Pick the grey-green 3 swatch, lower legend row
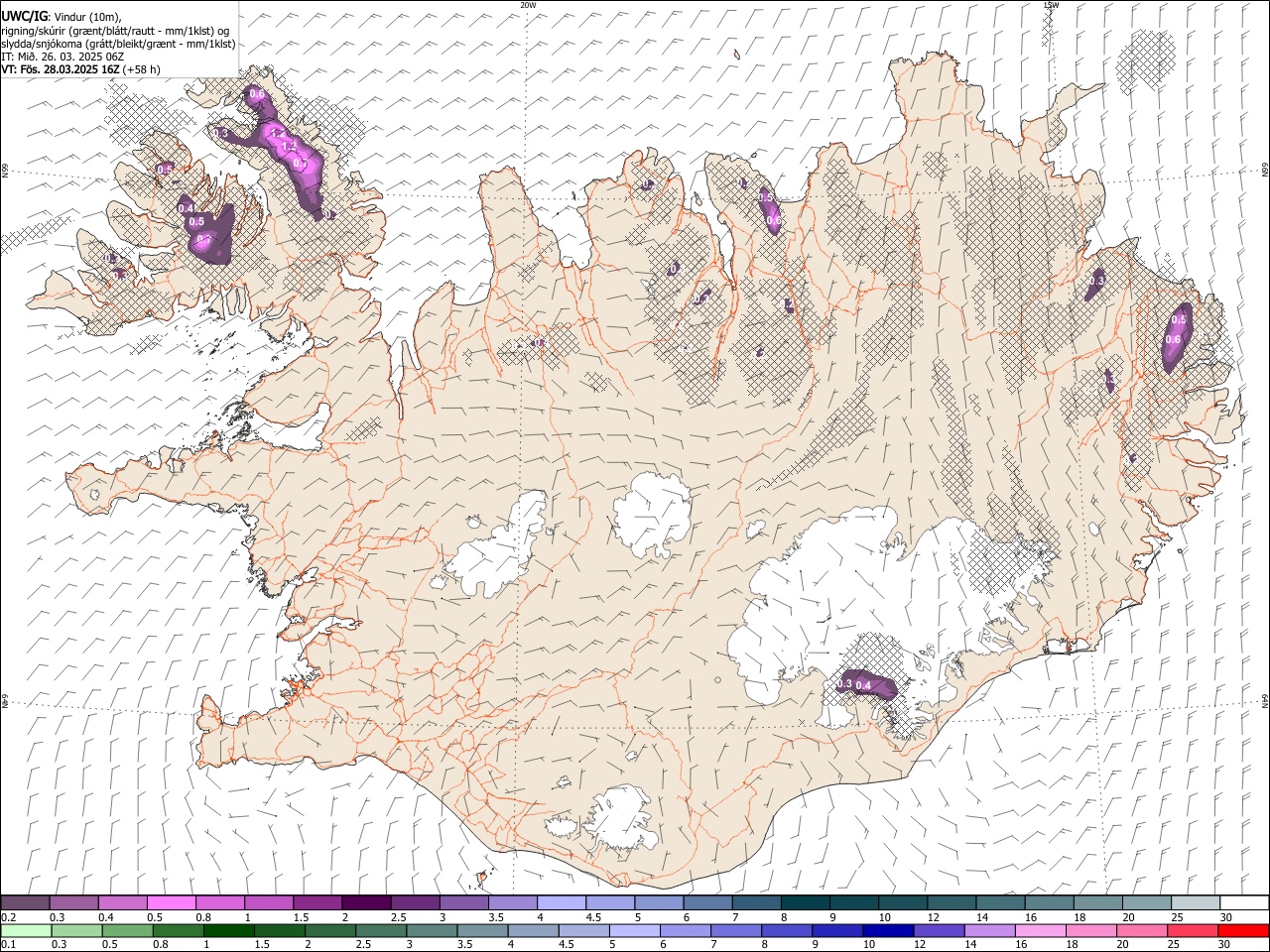Image resolution: width=1270 pixels, height=952 pixels. coord(431,930)
